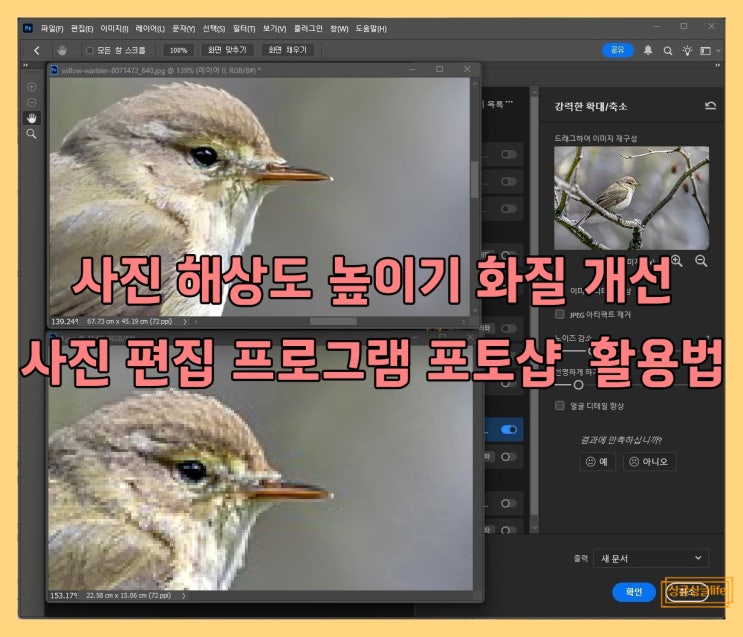Click the upper document horizontal scrollbar
Viewport: 743px width, 637px height.
[333, 321]
